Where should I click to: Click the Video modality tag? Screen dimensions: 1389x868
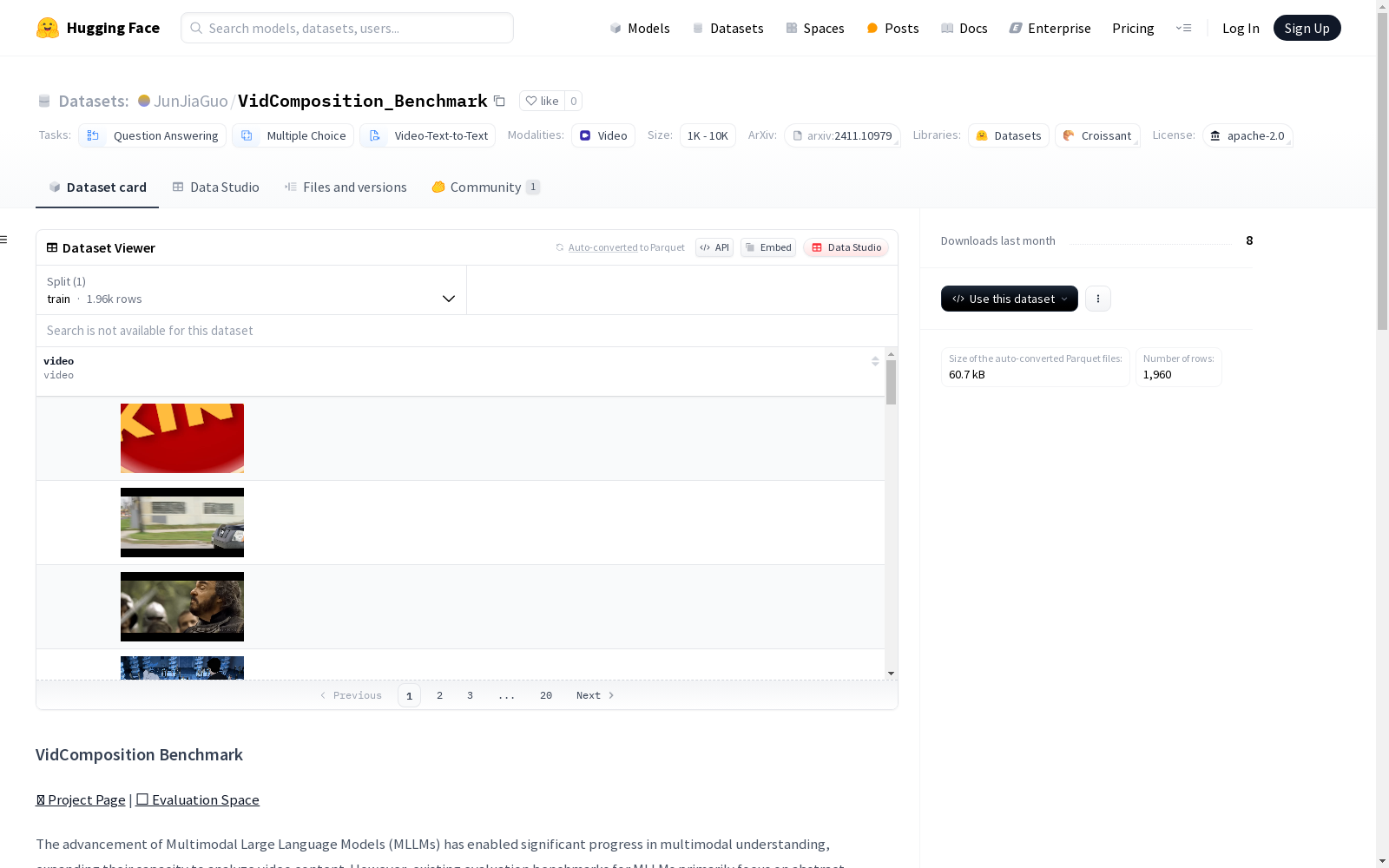[x=603, y=135]
